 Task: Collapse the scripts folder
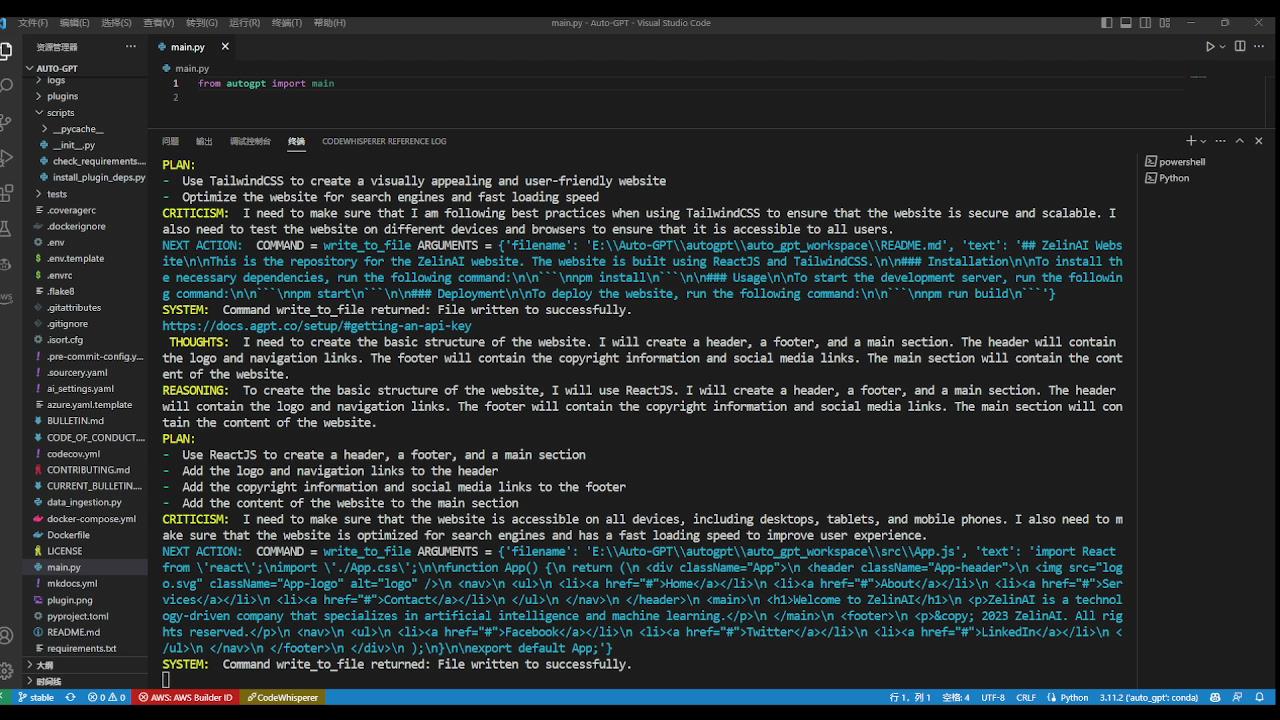click(84, 112)
